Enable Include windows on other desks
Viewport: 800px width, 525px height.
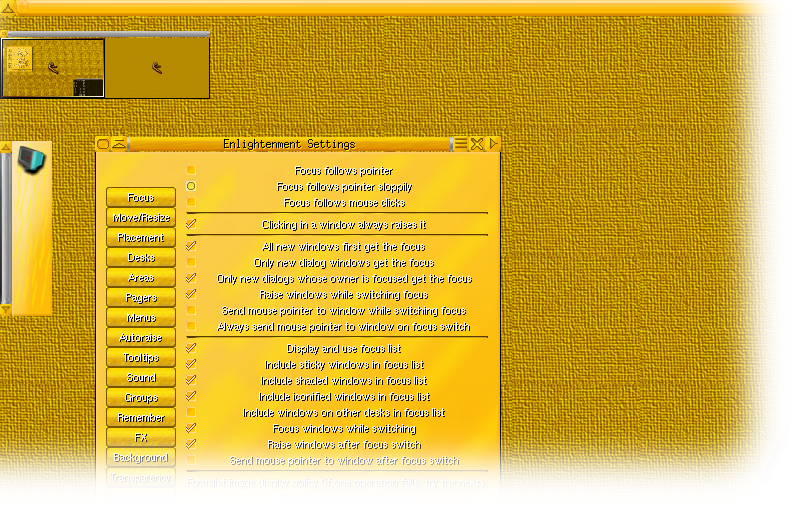[x=191, y=412]
